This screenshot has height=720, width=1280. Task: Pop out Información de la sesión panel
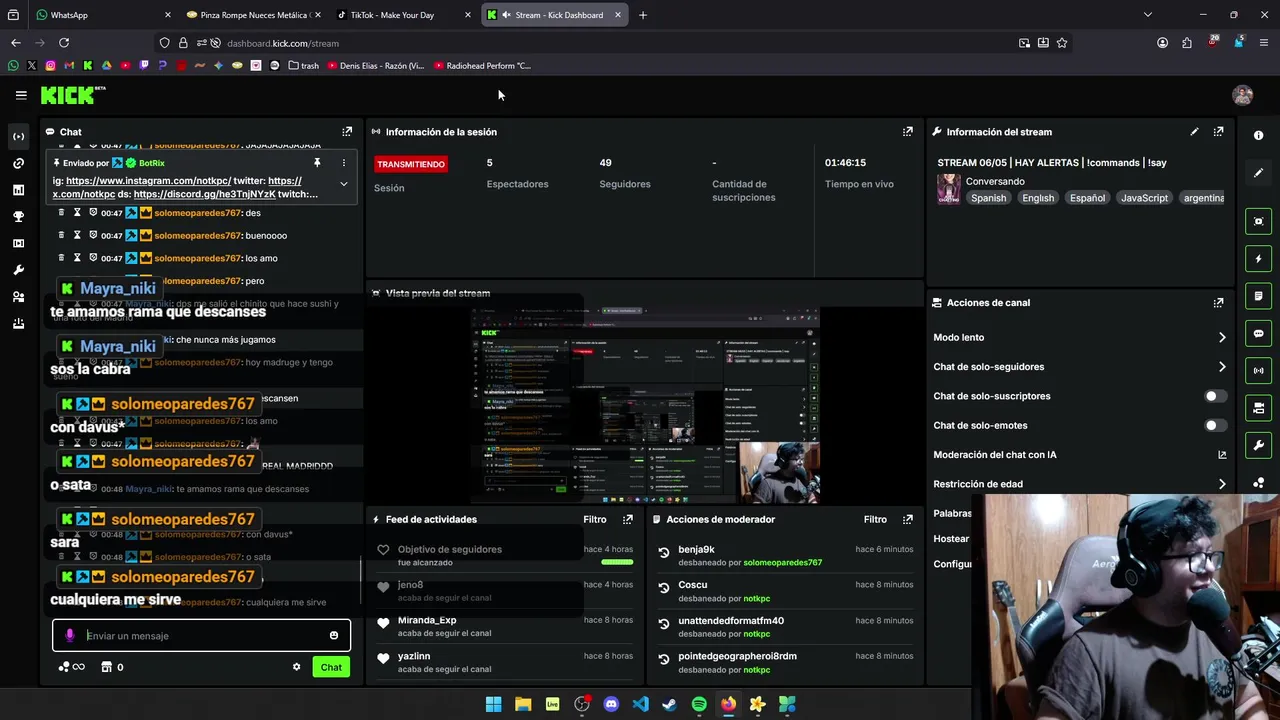click(x=908, y=132)
